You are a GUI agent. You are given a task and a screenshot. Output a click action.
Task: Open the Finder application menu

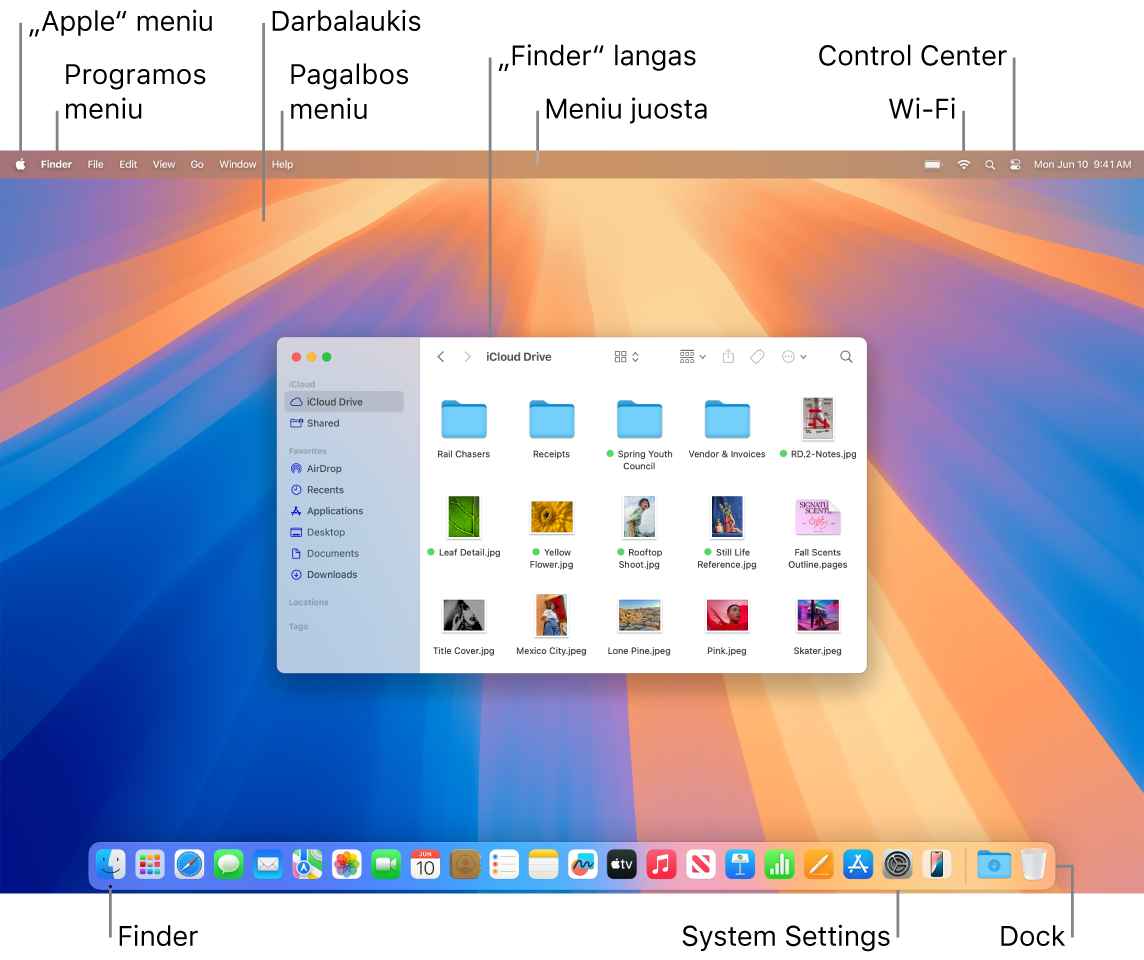click(56, 165)
